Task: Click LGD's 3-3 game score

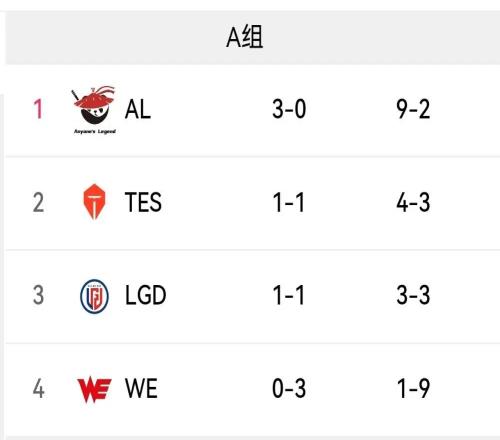Action: click(413, 295)
